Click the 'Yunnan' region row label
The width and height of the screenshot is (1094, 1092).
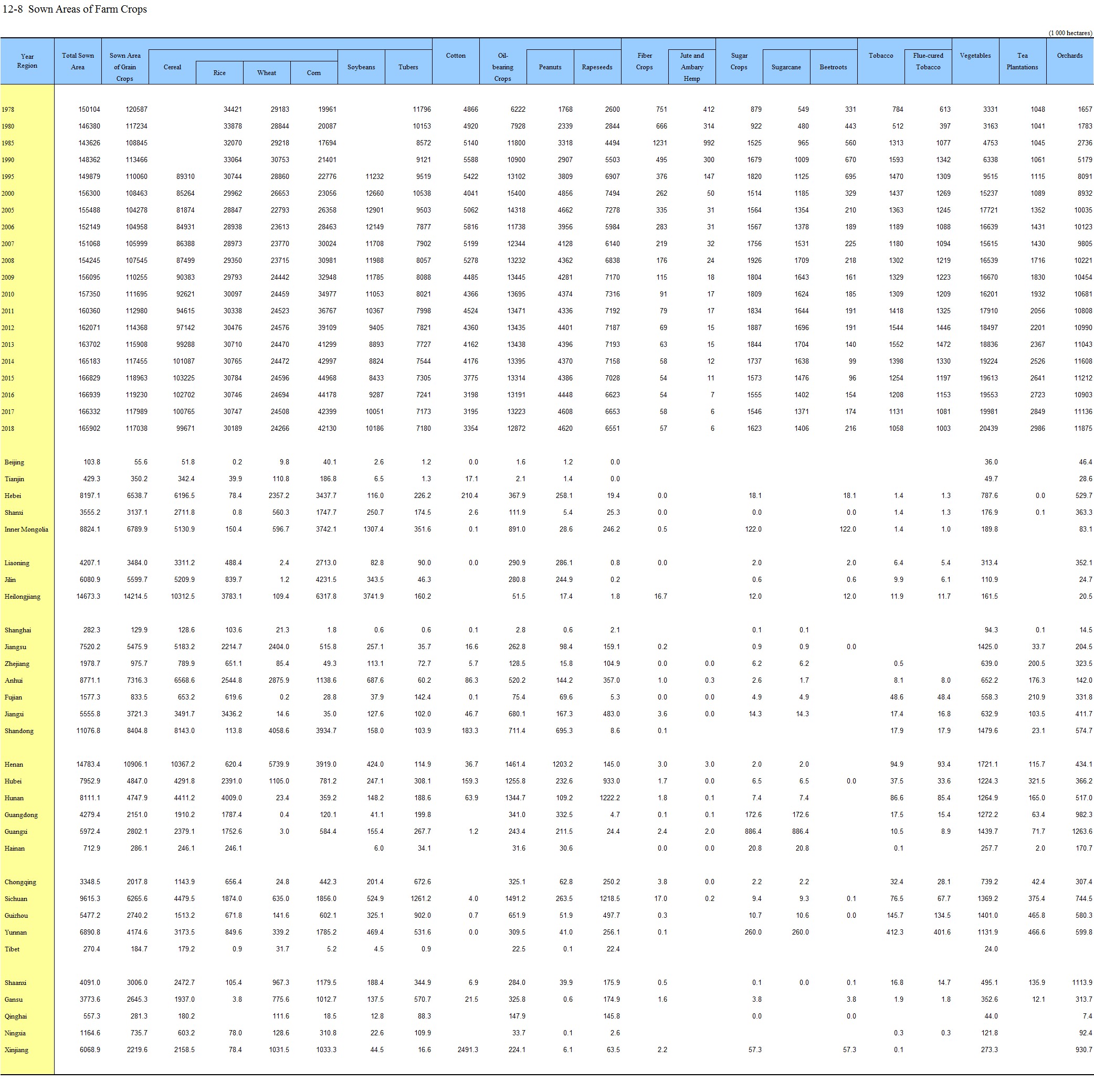coord(16,932)
